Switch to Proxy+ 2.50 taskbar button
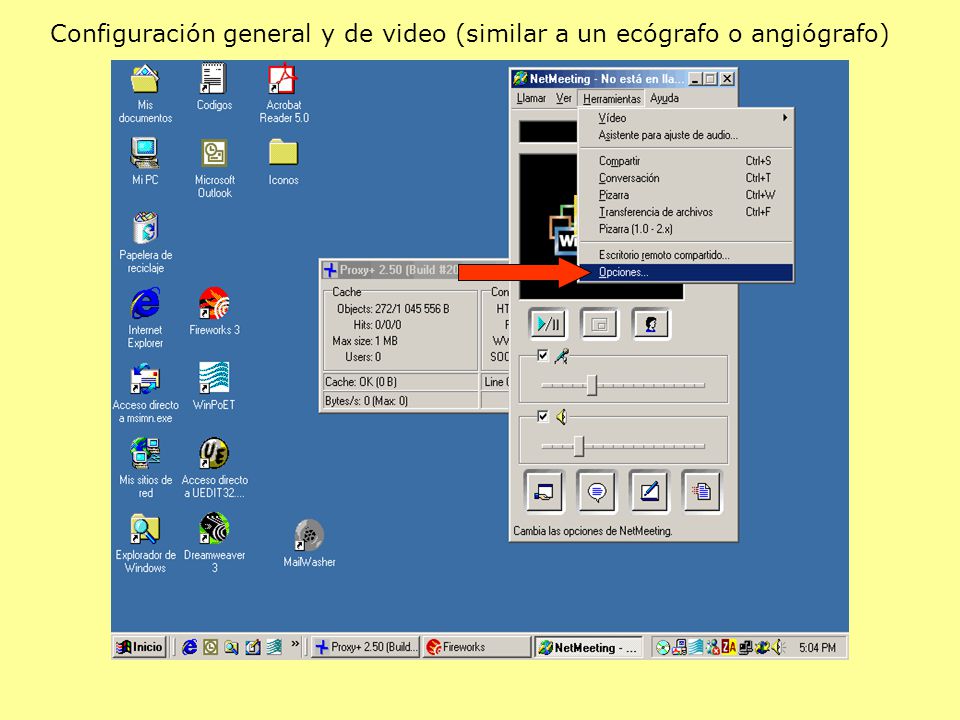This screenshot has width=960, height=720. coord(366,647)
